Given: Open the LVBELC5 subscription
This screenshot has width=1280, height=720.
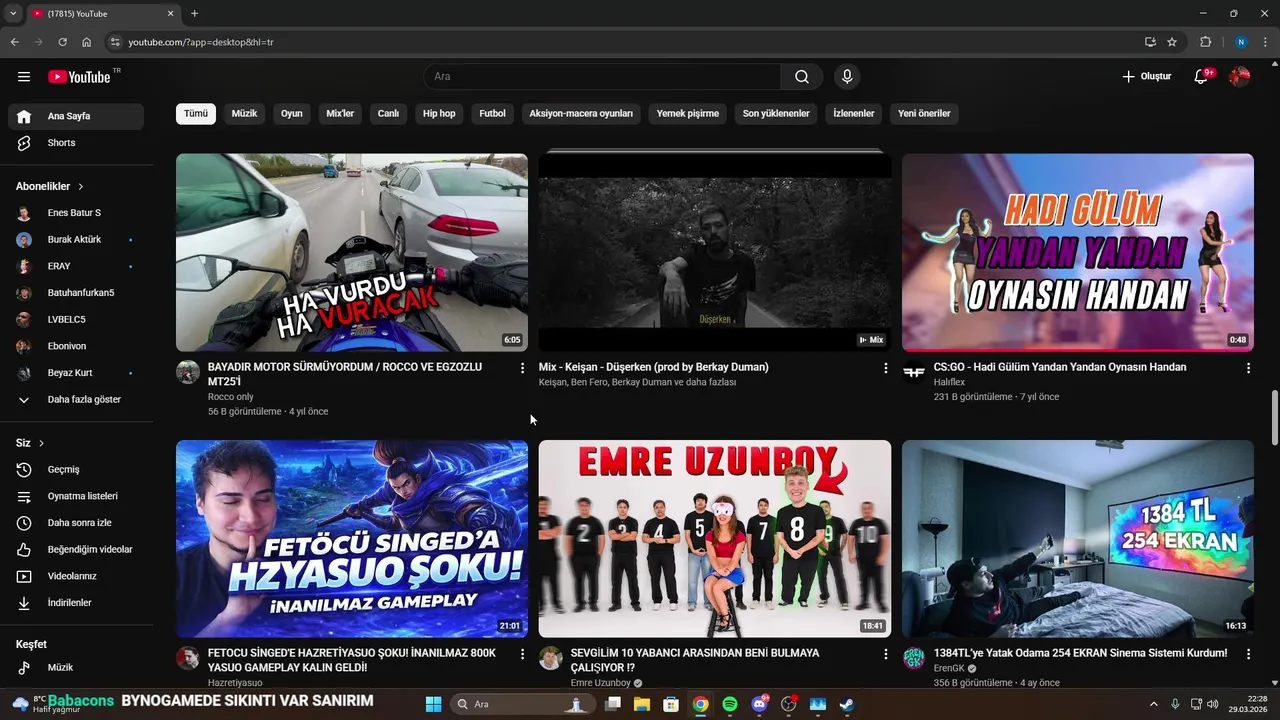Looking at the screenshot, I should [x=76, y=320].
